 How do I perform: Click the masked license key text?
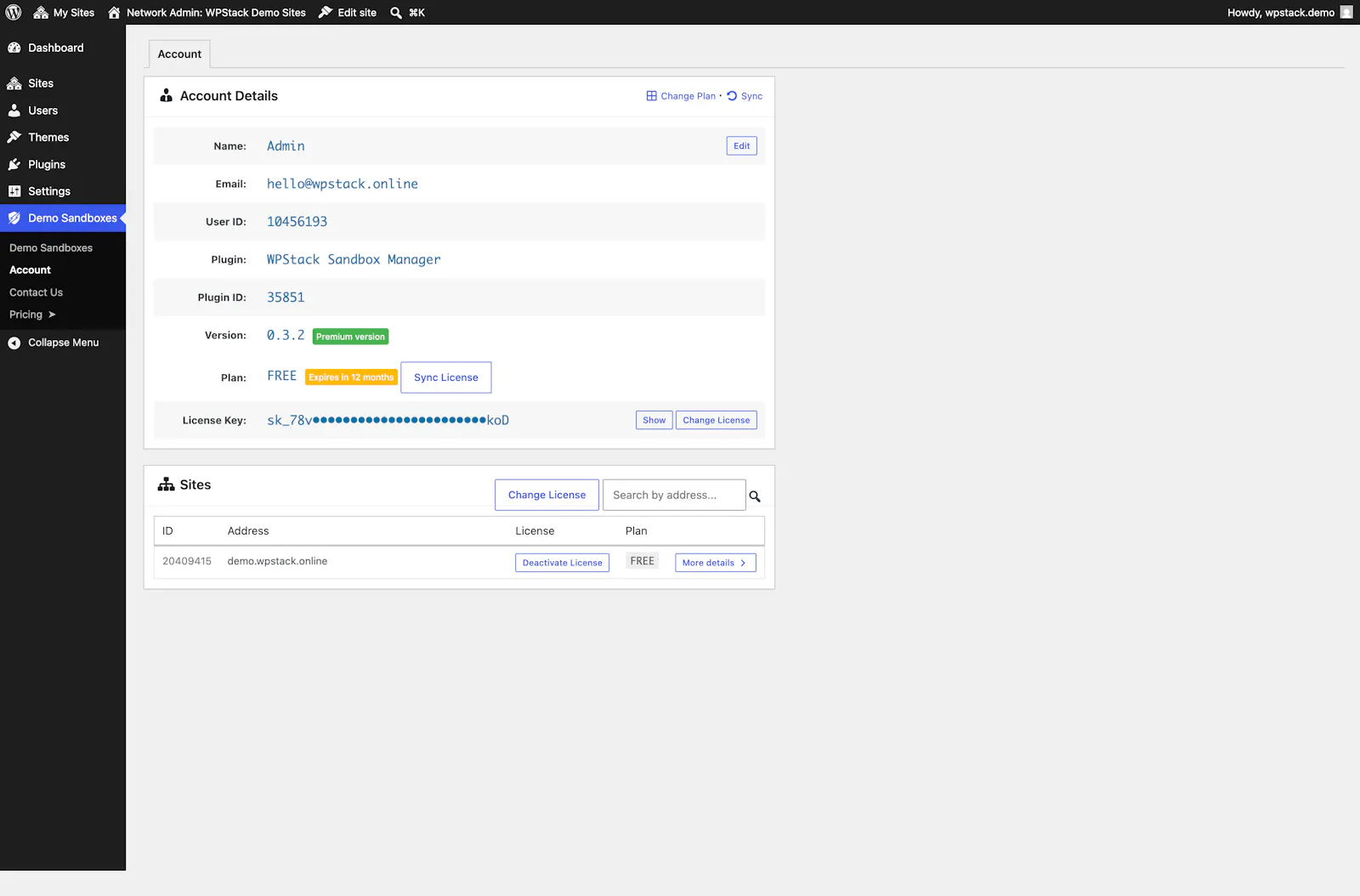coord(388,420)
